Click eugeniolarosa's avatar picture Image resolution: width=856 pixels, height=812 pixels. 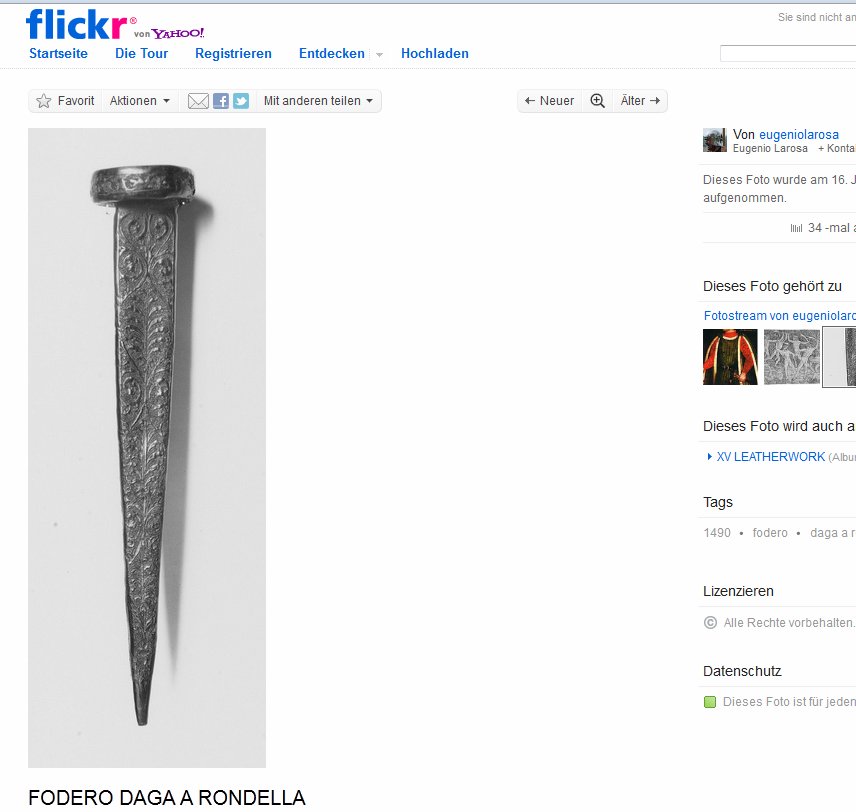[715, 140]
